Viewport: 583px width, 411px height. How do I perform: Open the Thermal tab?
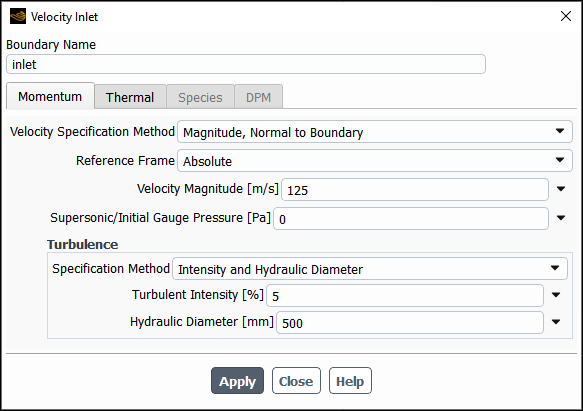click(x=130, y=97)
